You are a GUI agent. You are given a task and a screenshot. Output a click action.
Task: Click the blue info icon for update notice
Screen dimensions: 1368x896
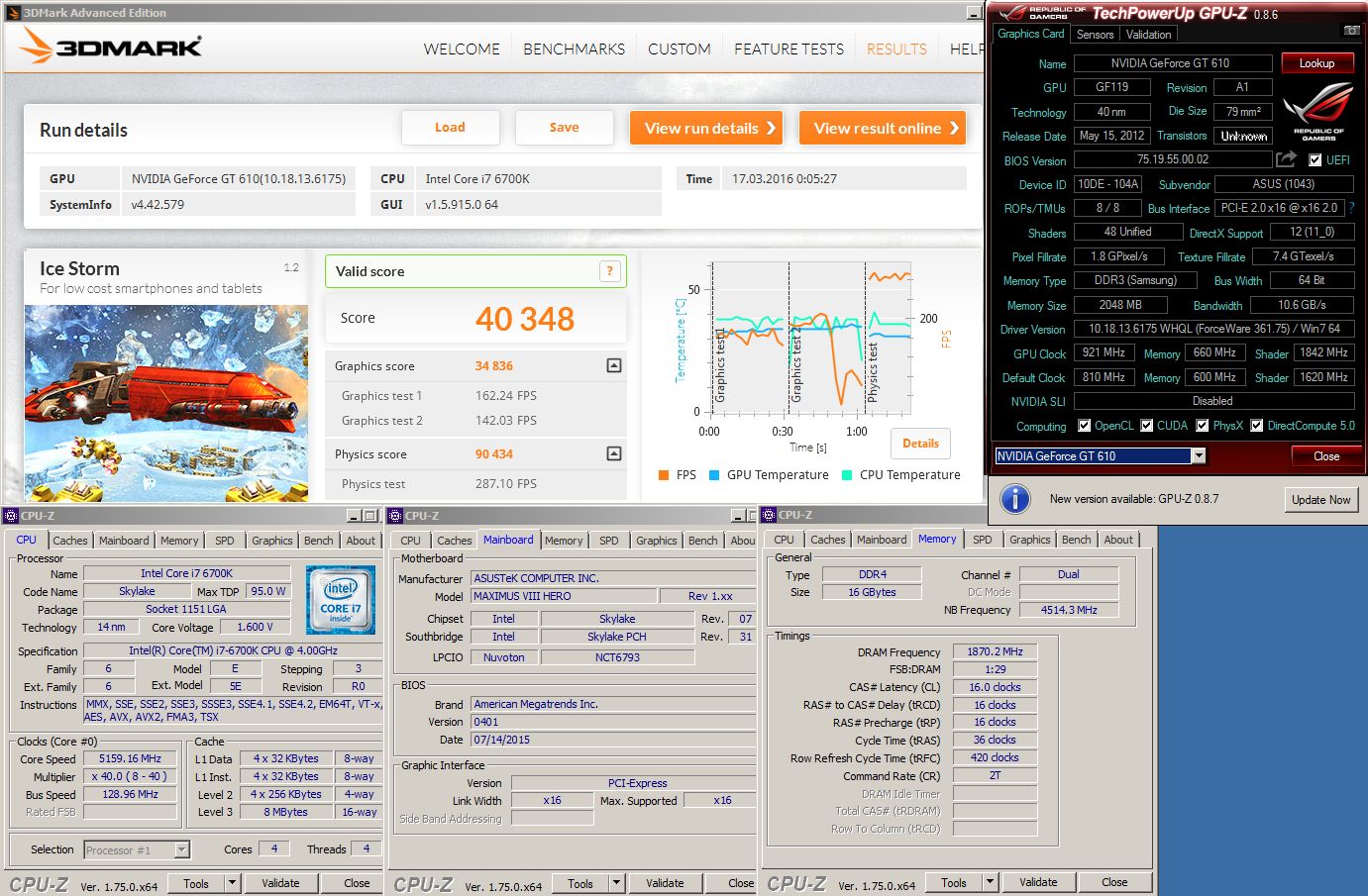tap(1015, 499)
